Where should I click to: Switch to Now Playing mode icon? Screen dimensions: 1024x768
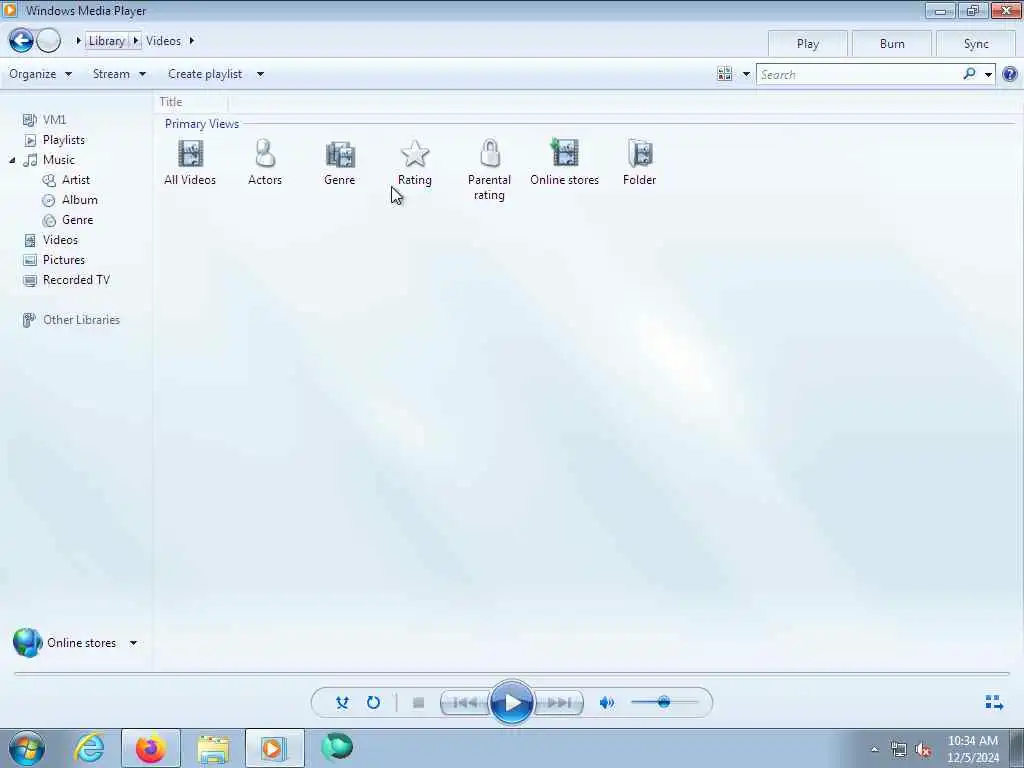click(994, 702)
